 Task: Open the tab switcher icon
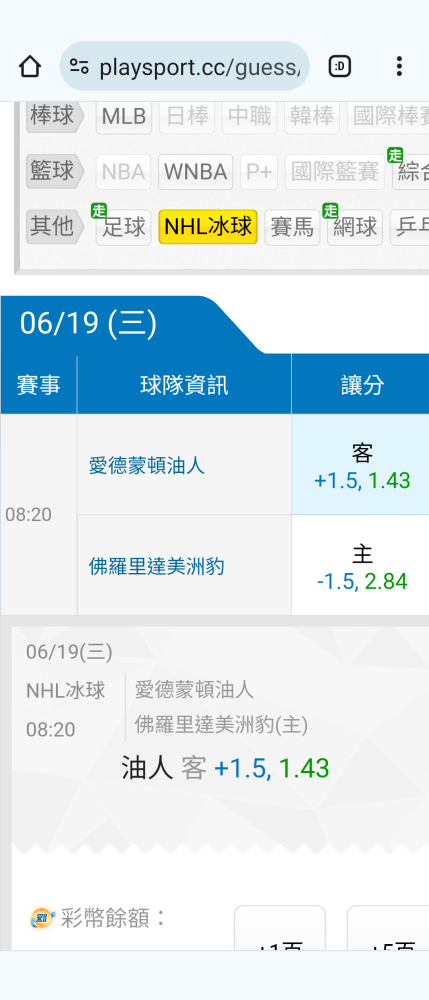(340, 66)
